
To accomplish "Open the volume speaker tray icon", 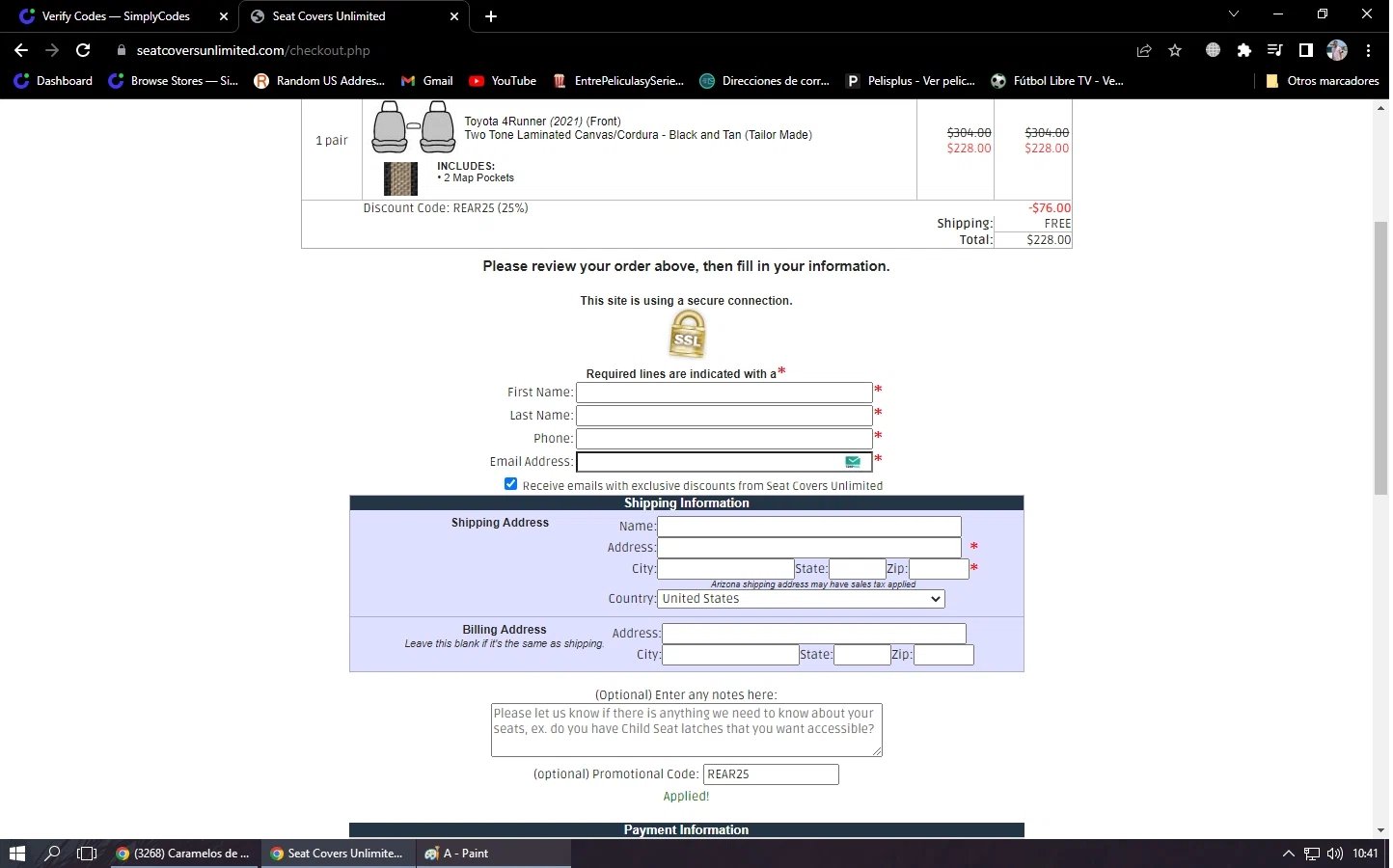I will tap(1335, 854).
